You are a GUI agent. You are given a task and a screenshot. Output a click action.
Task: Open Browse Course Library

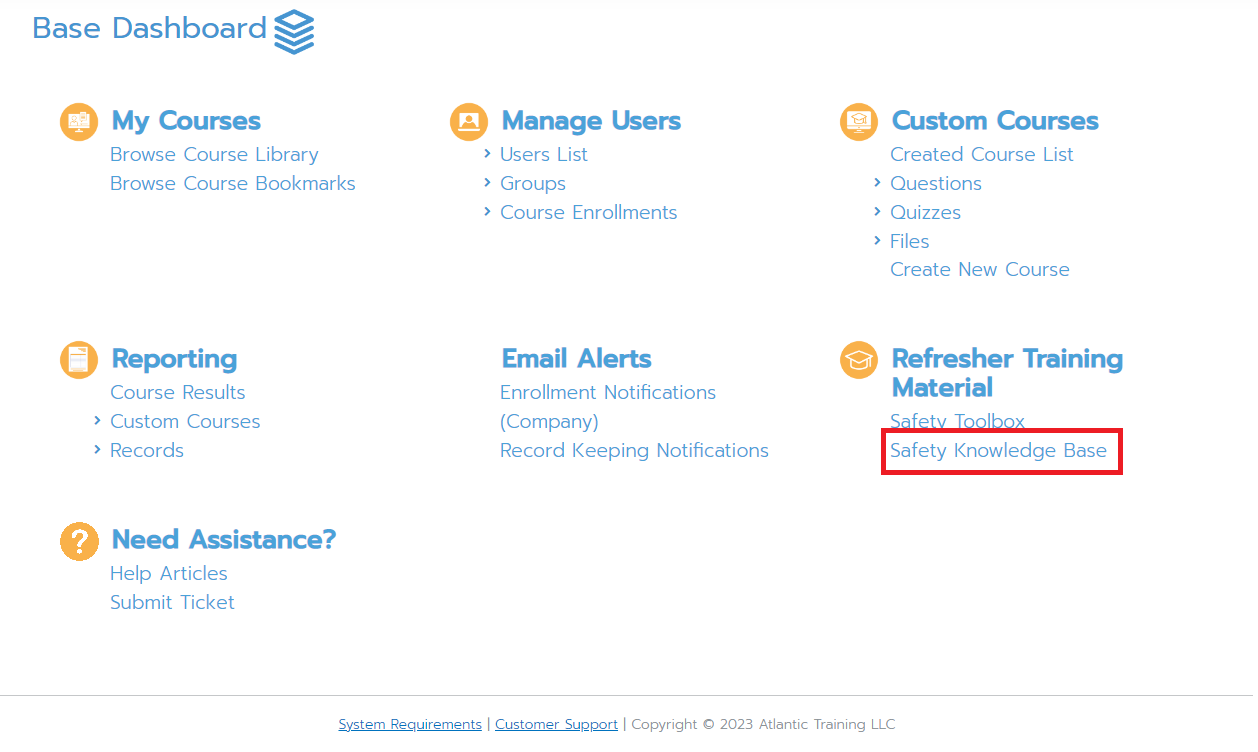tap(214, 155)
